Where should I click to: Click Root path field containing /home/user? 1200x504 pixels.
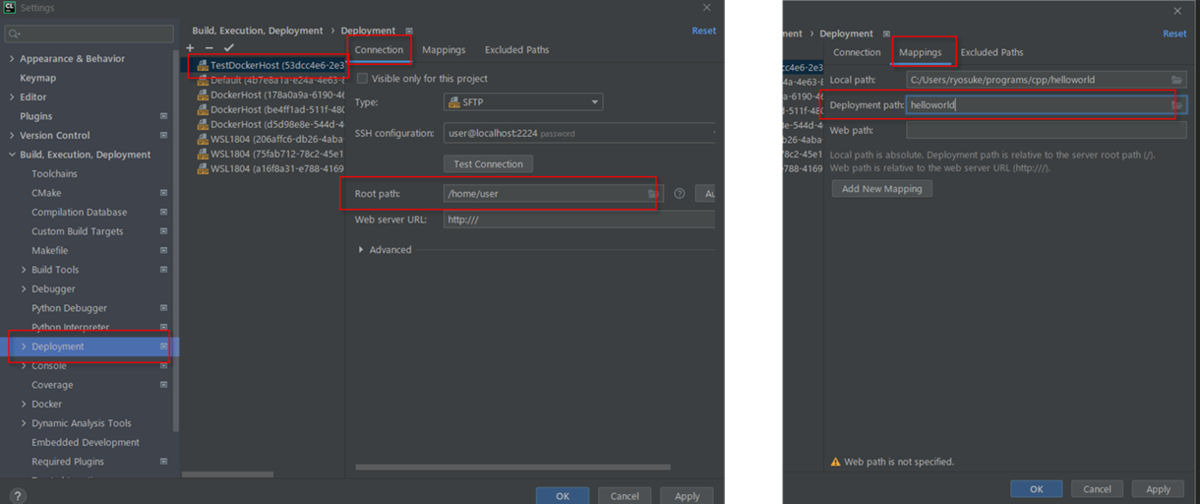[552, 193]
